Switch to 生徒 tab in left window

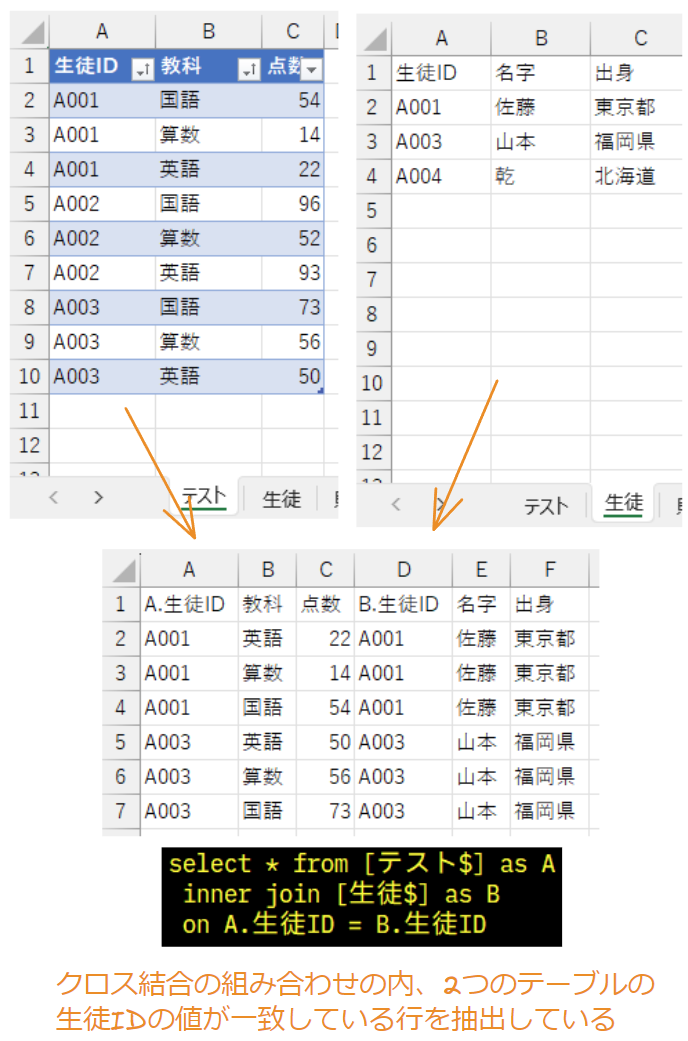coord(282,499)
